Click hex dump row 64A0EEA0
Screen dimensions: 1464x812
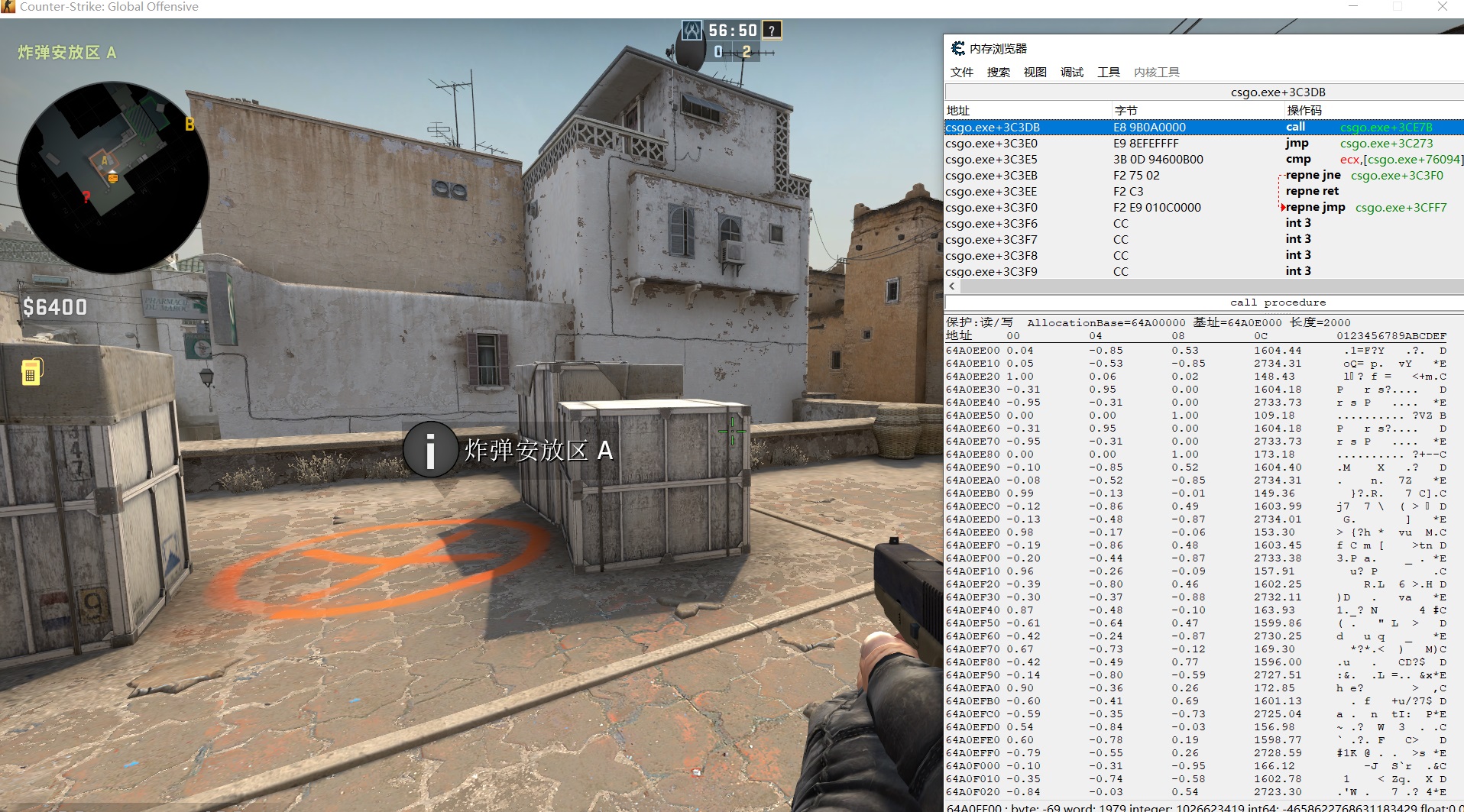tap(1197, 480)
